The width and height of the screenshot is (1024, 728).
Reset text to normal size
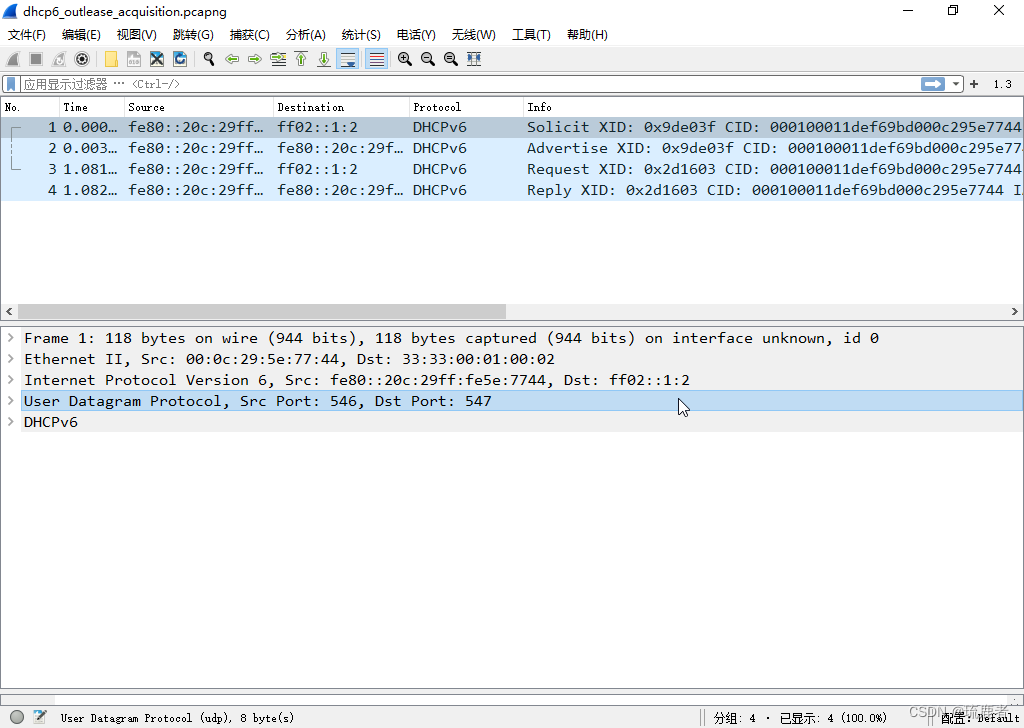point(451,59)
